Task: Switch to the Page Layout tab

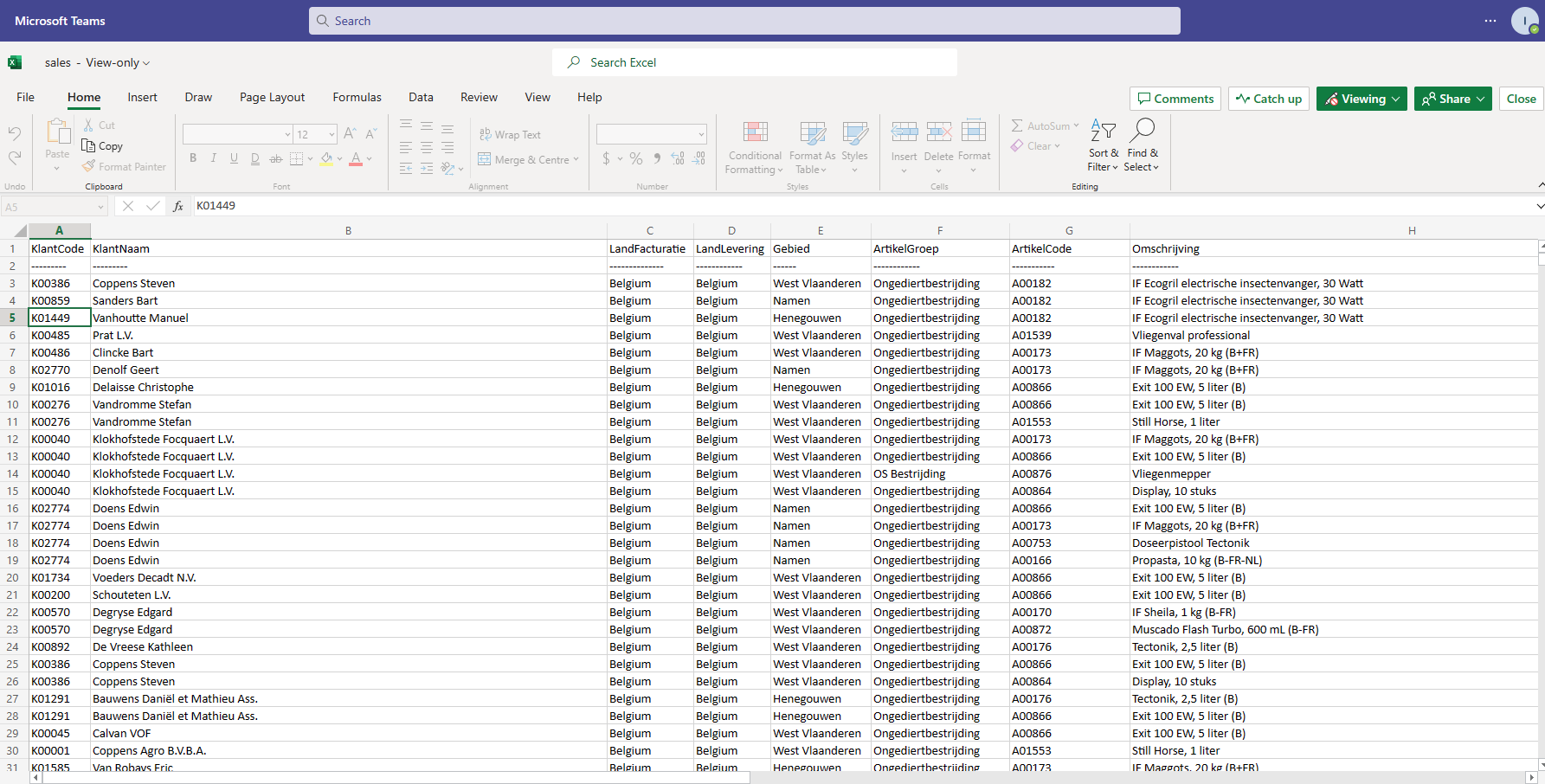Action: (272, 97)
